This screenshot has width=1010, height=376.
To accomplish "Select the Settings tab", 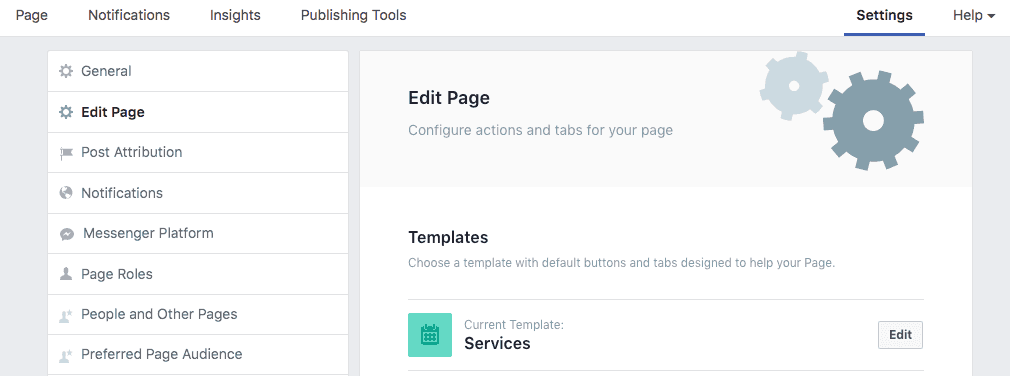I will 884,15.
